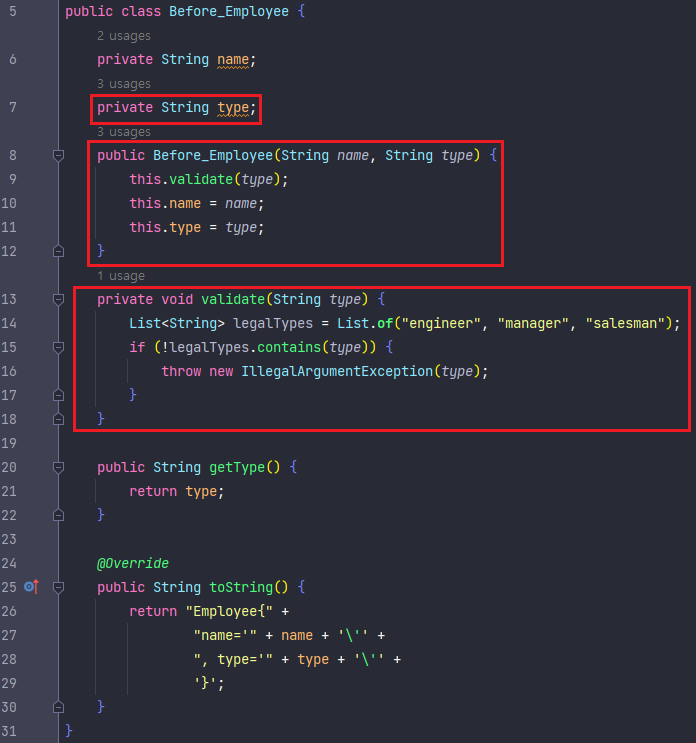The width and height of the screenshot is (696, 743).
Task: Click the "name='" string literal on line 27
Action: [225, 635]
